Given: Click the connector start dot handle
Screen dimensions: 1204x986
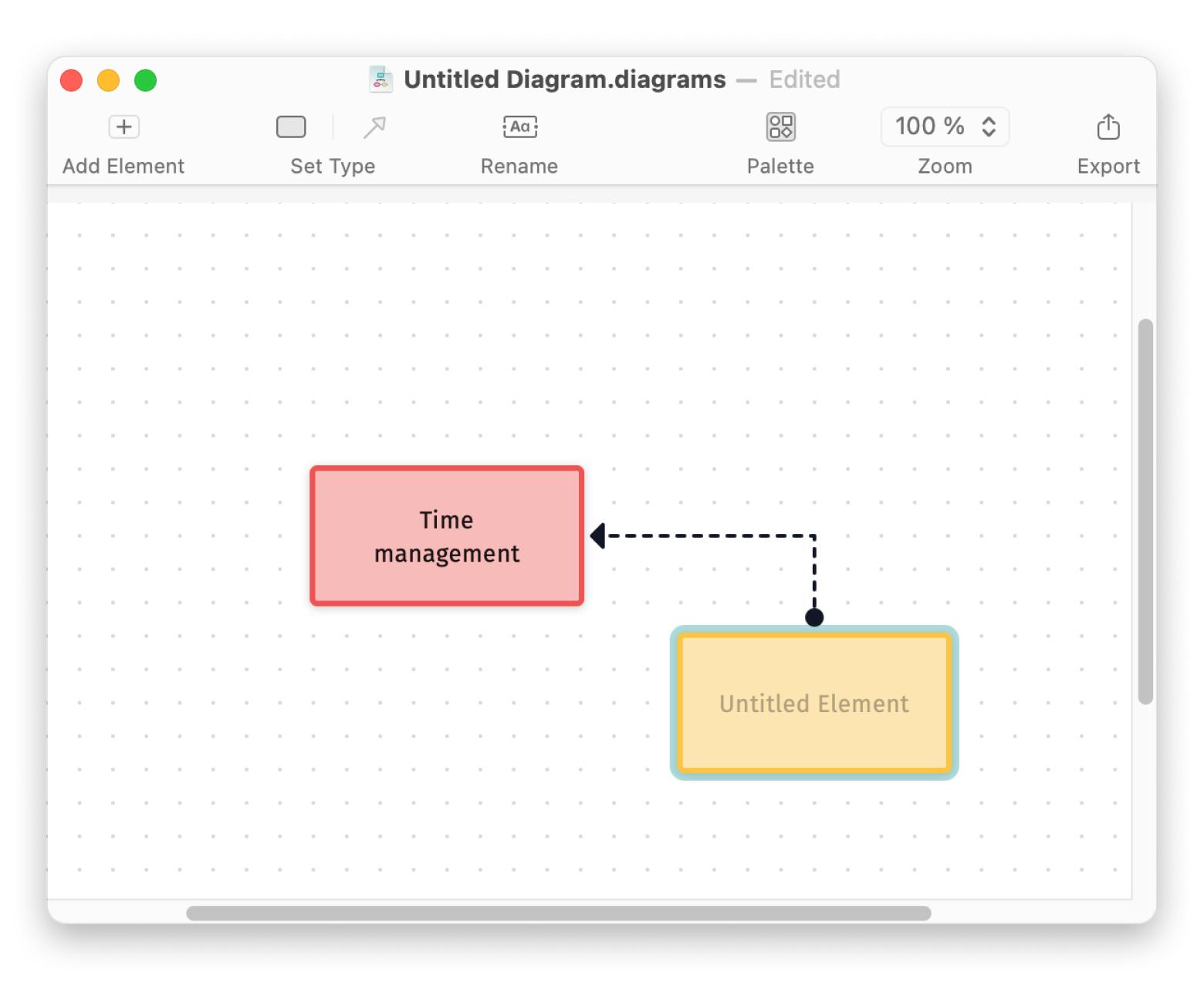Looking at the screenshot, I should [x=814, y=617].
